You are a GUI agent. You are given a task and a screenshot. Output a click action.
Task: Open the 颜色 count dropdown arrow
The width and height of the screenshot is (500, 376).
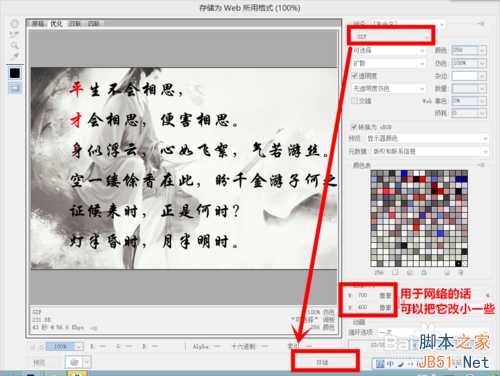click(x=483, y=50)
